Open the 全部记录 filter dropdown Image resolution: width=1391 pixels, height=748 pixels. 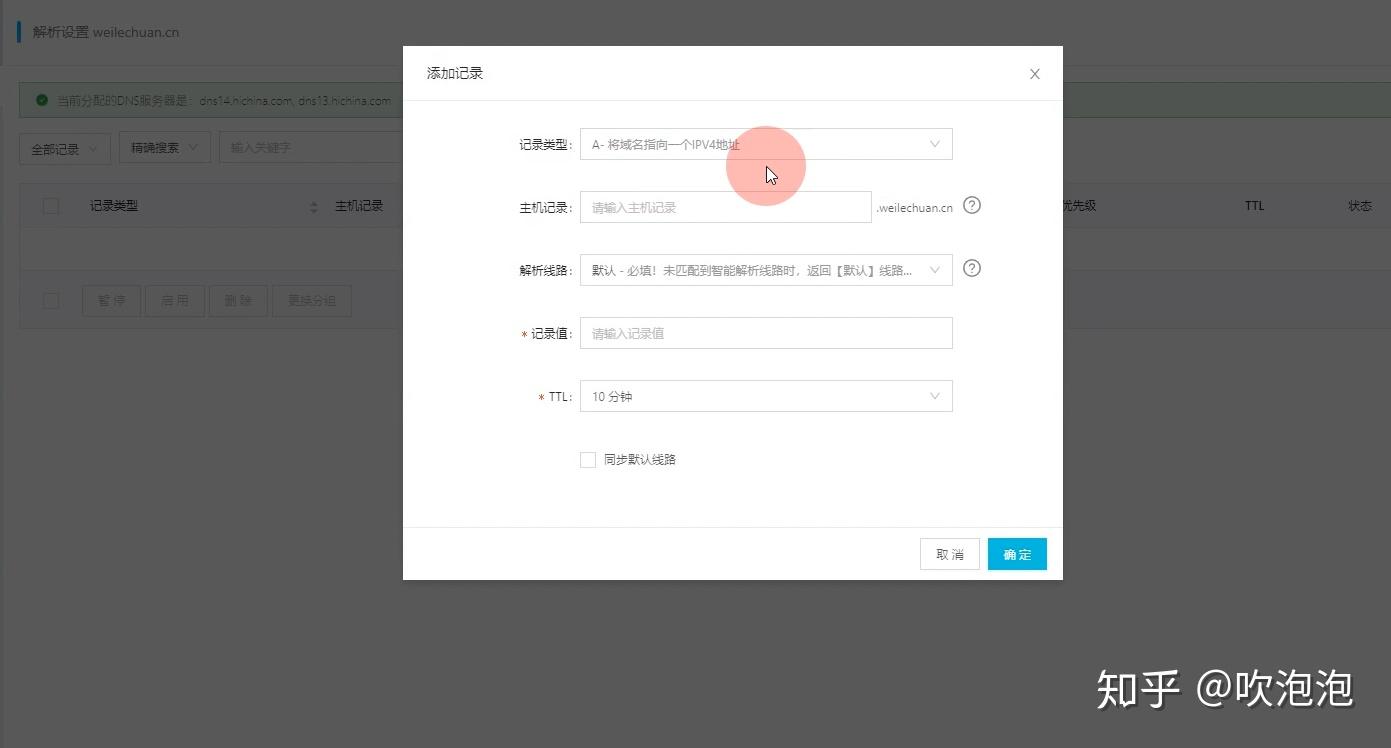(x=65, y=149)
